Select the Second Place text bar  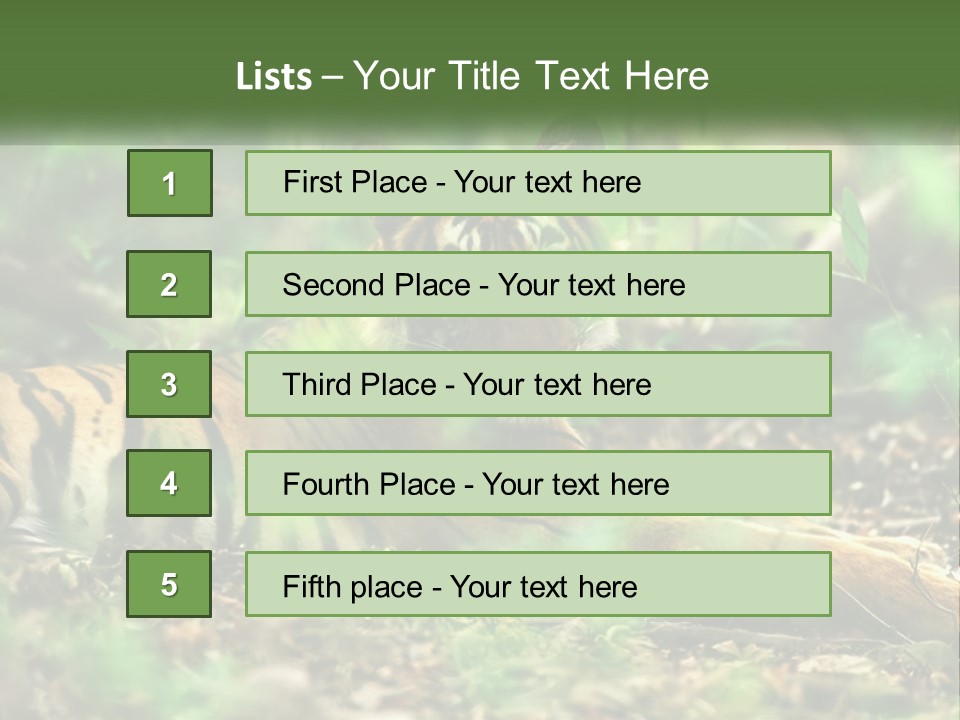pyautogui.click(x=538, y=284)
